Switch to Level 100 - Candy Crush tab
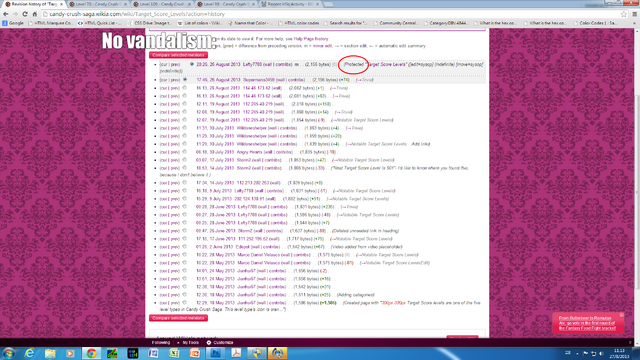The width and height of the screenshot is (640, 360). pyautogui.click(x=163, y=4)
